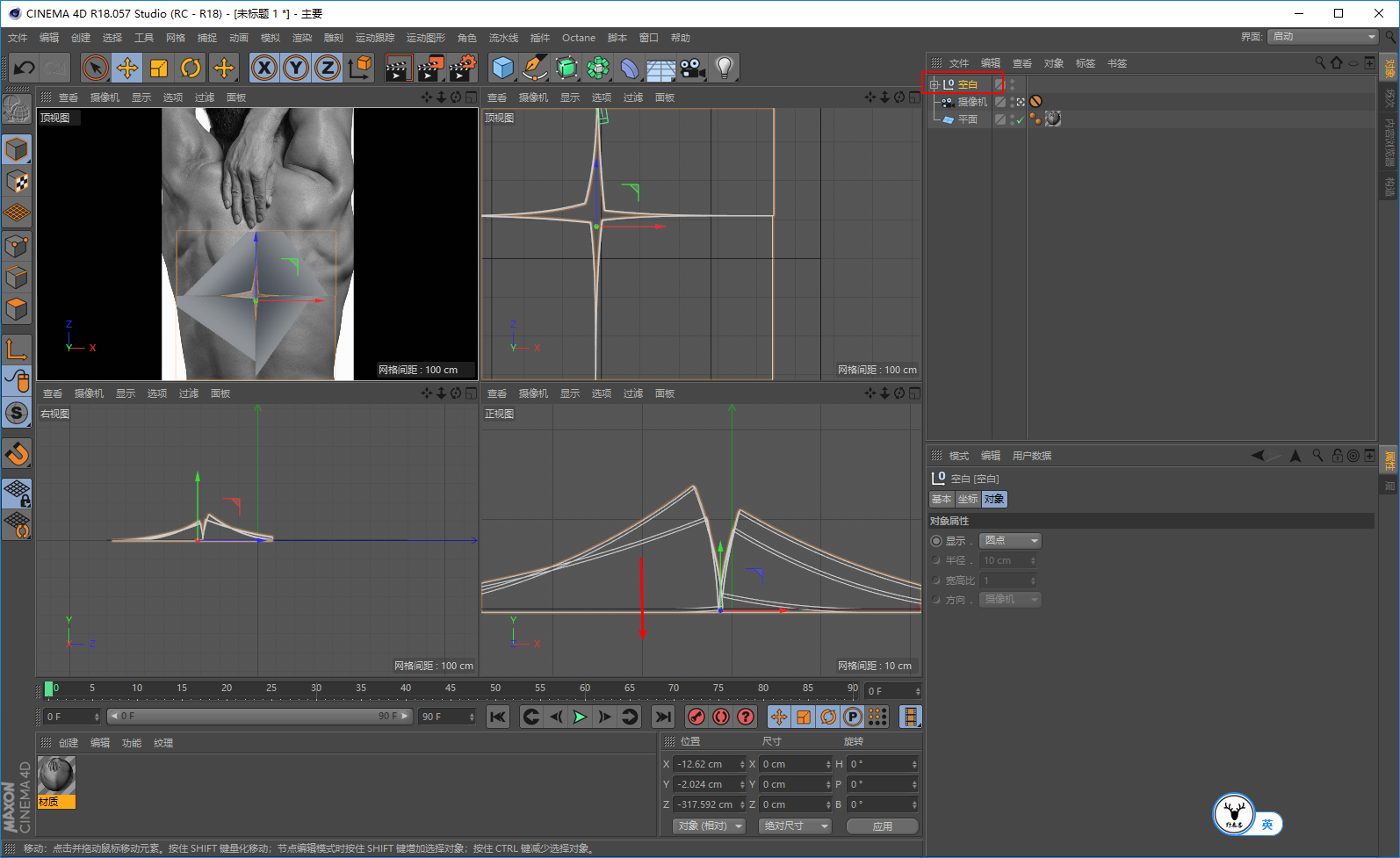Click Render View clapperboard icon
Image resolution: width=1400 pixels, height=858 pixels.
(x=398, y=68)
